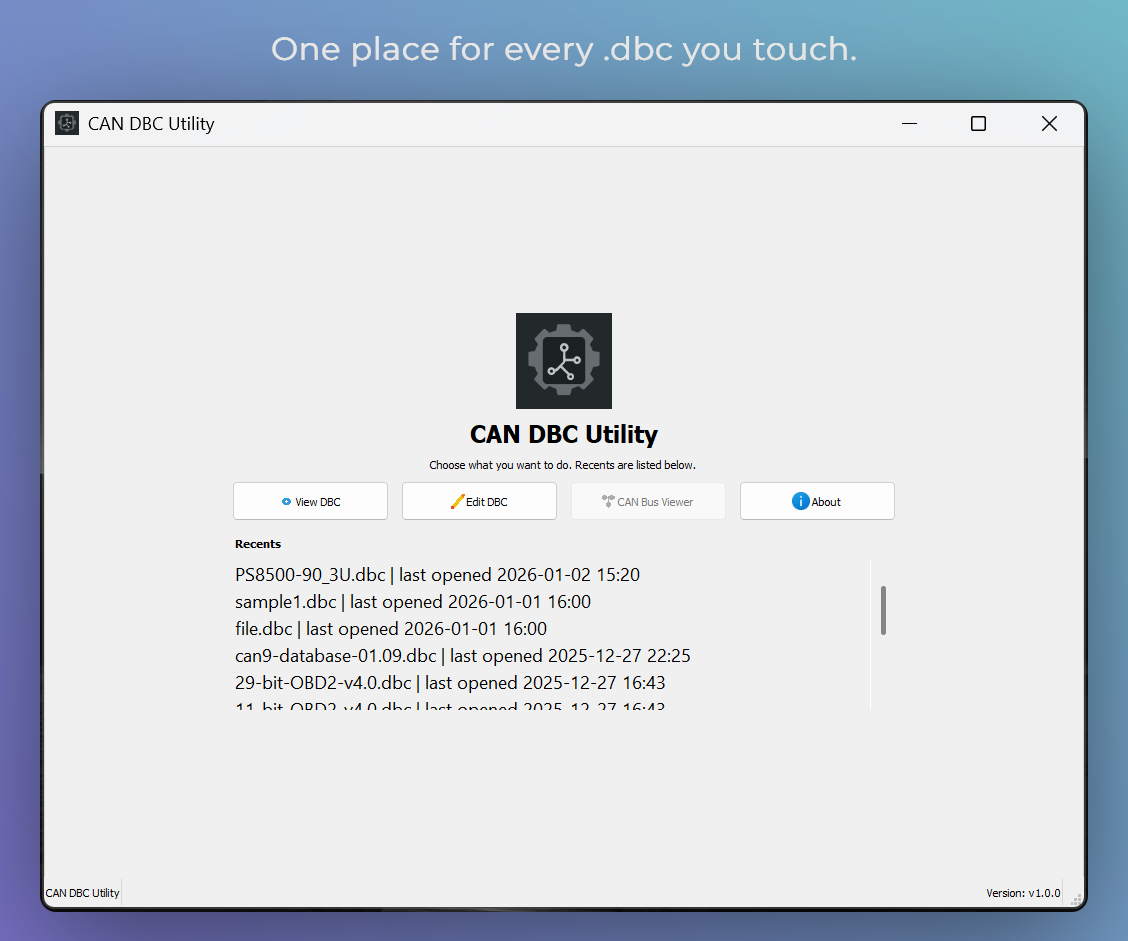Click the app icon in the title bar
Screen dimensions: 1128x941
coord(66,122)
